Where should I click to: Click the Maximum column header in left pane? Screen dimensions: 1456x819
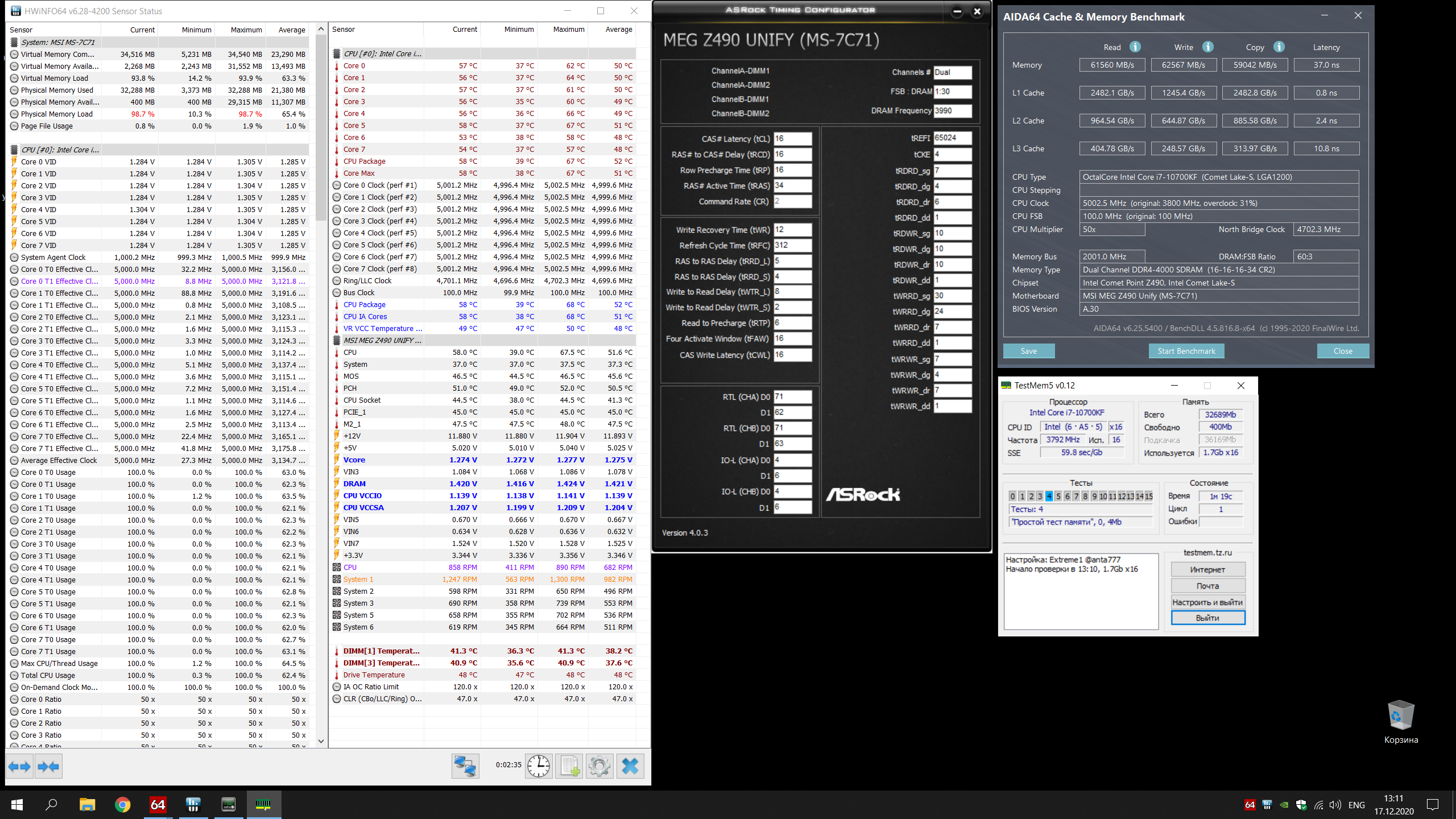pos(246,30)
